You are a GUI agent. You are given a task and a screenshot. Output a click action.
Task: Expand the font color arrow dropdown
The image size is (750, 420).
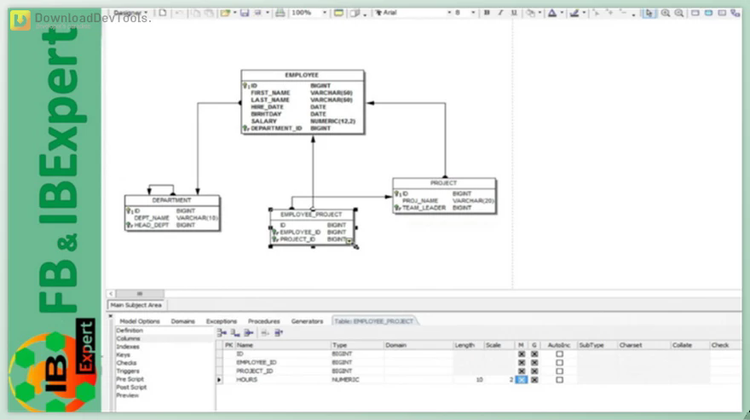point(562,13)
